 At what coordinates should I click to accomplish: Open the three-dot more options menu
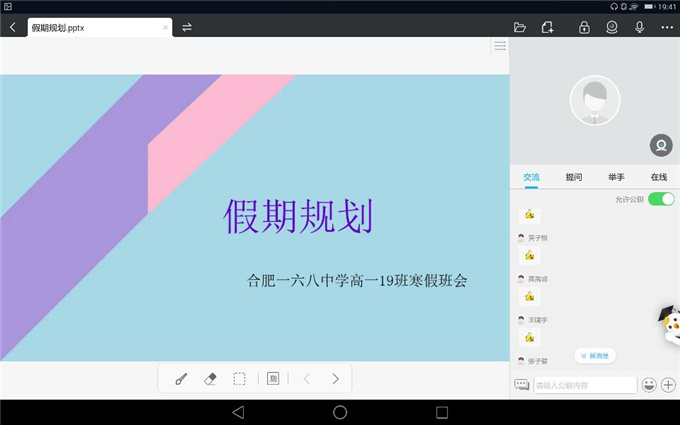coord(667,27)
